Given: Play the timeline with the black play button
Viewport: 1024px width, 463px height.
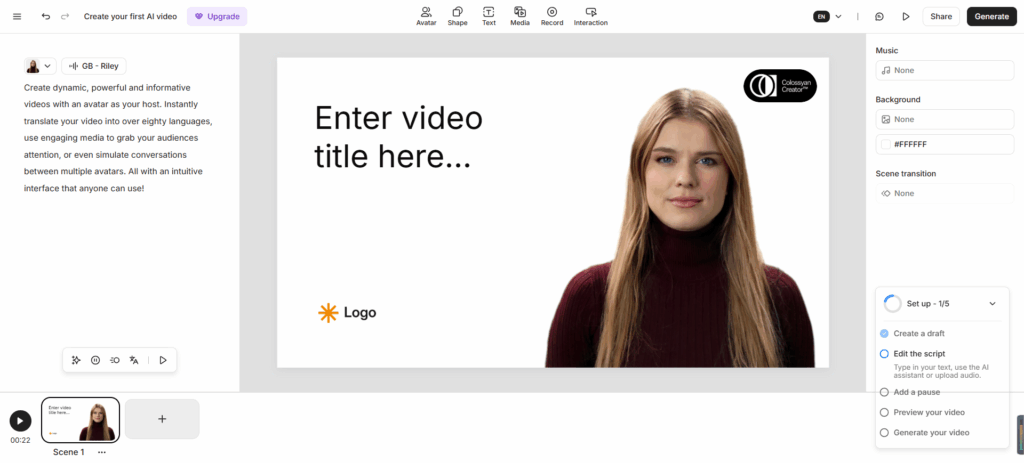Looking at the screenshot, I should (x=20, y=421).
